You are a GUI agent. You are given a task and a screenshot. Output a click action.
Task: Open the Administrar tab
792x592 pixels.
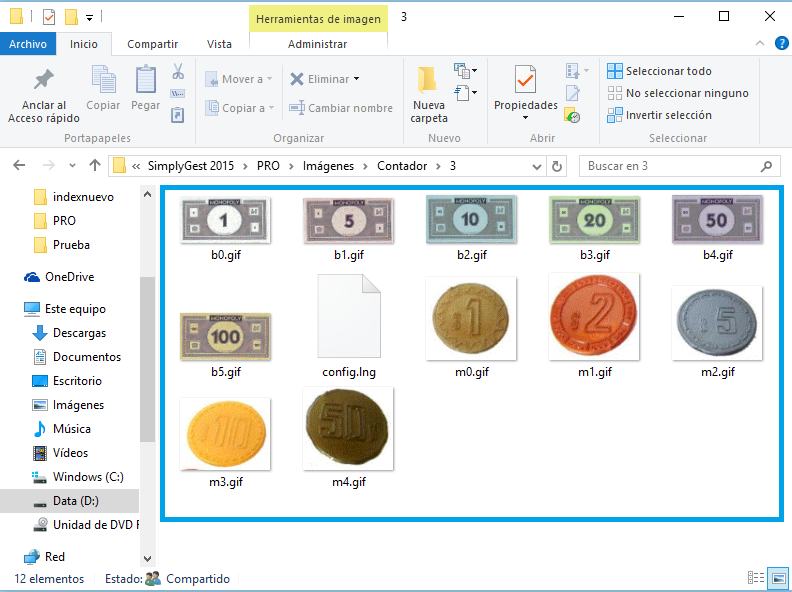point(318,44)
